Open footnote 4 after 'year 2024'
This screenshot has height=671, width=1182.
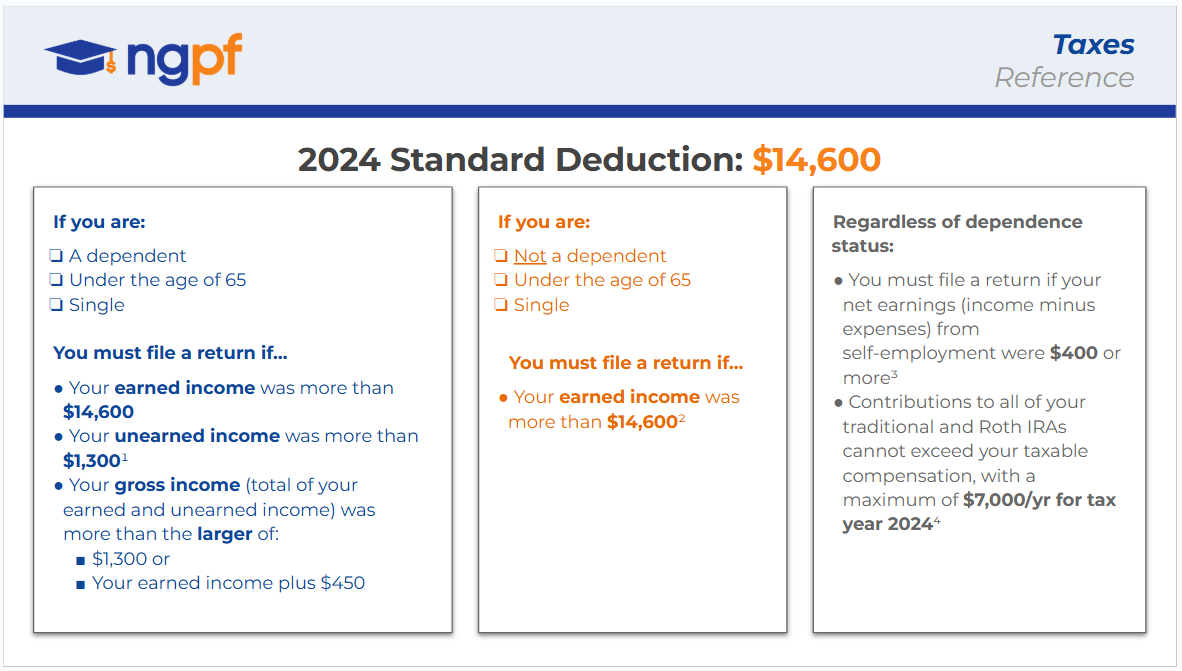(x=937, y=521)
